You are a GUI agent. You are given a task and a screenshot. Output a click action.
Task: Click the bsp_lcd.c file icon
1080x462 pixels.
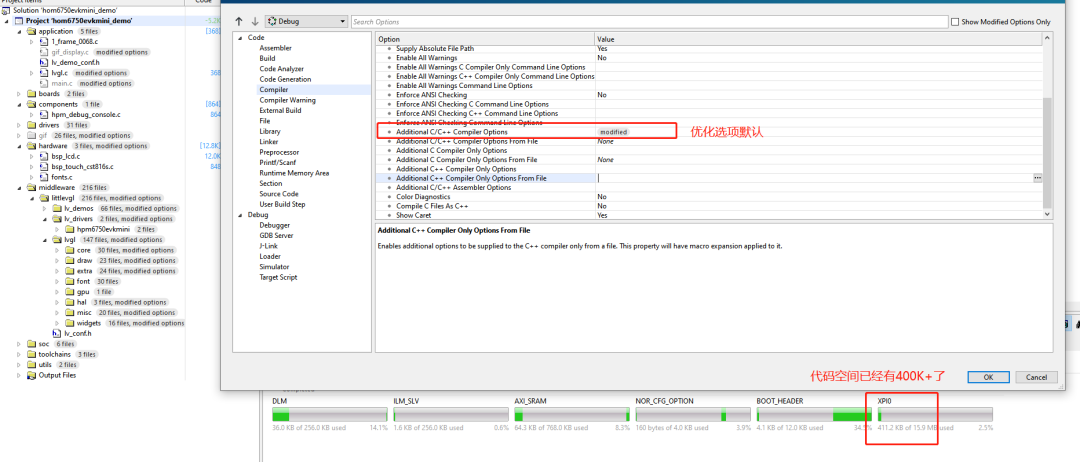43,156
